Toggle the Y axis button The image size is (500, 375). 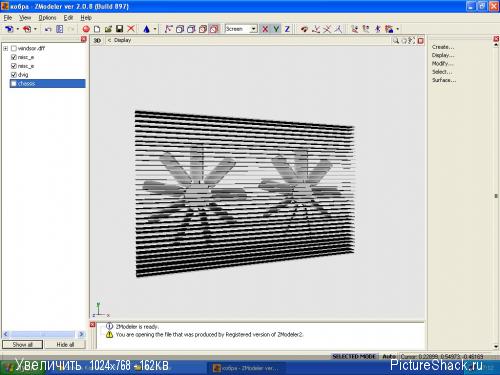pos(276,29)
